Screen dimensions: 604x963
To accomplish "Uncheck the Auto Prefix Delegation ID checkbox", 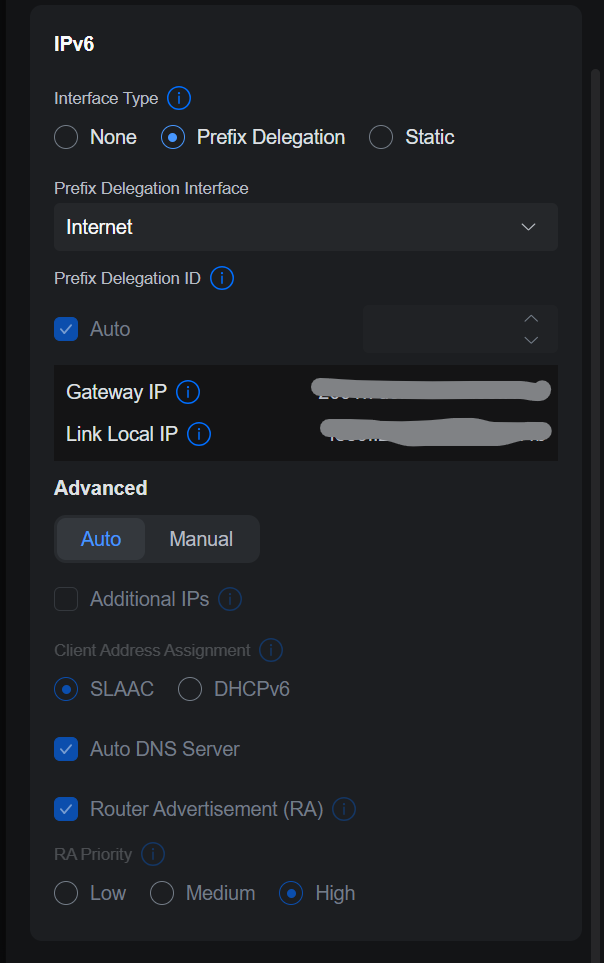I will 66,329.
